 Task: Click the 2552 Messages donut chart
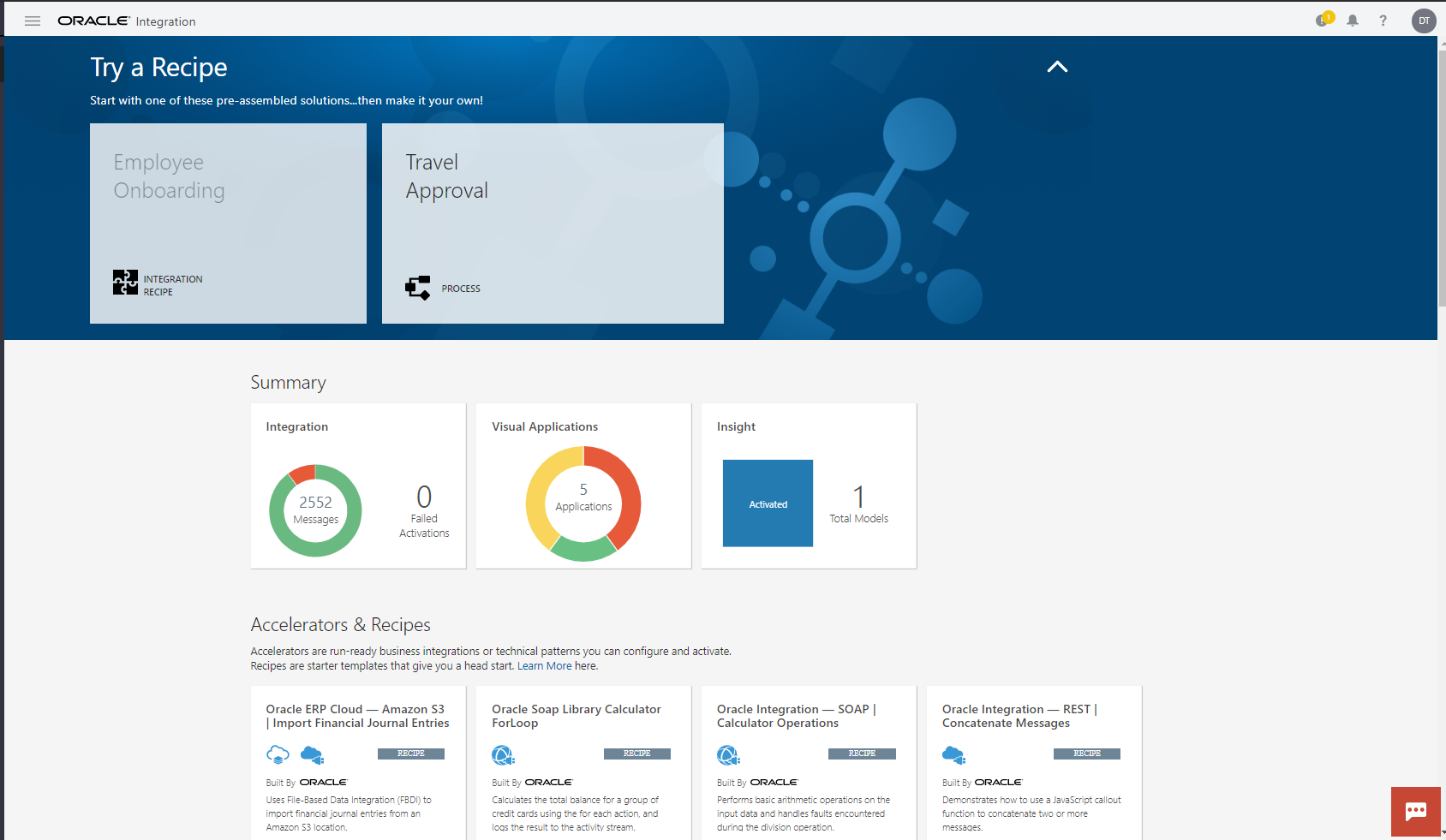click(315, 510)
